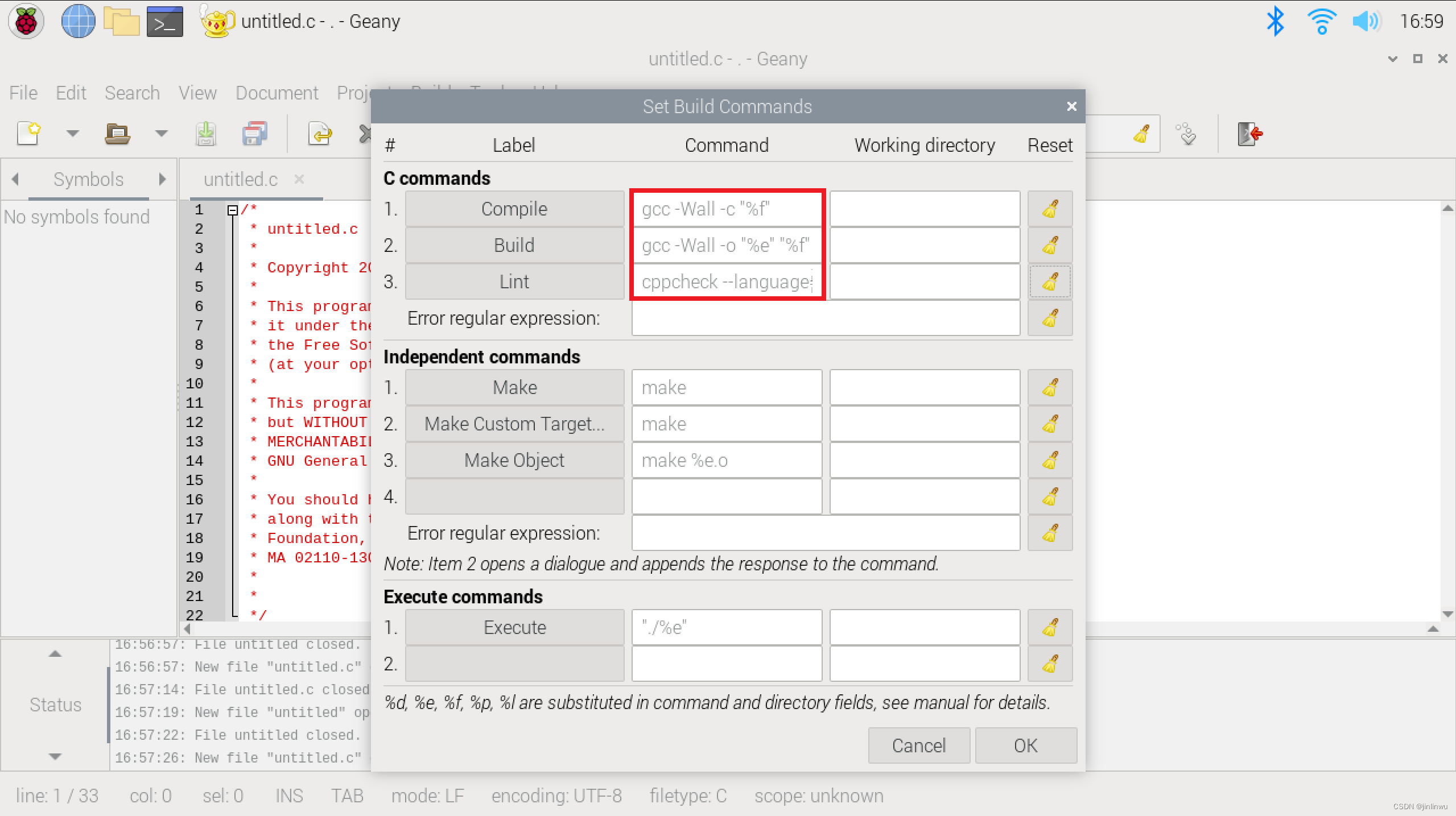Click the Compile command field with gcc -Wall -c
Screen dimensions: 1456x816
[727, 209]
